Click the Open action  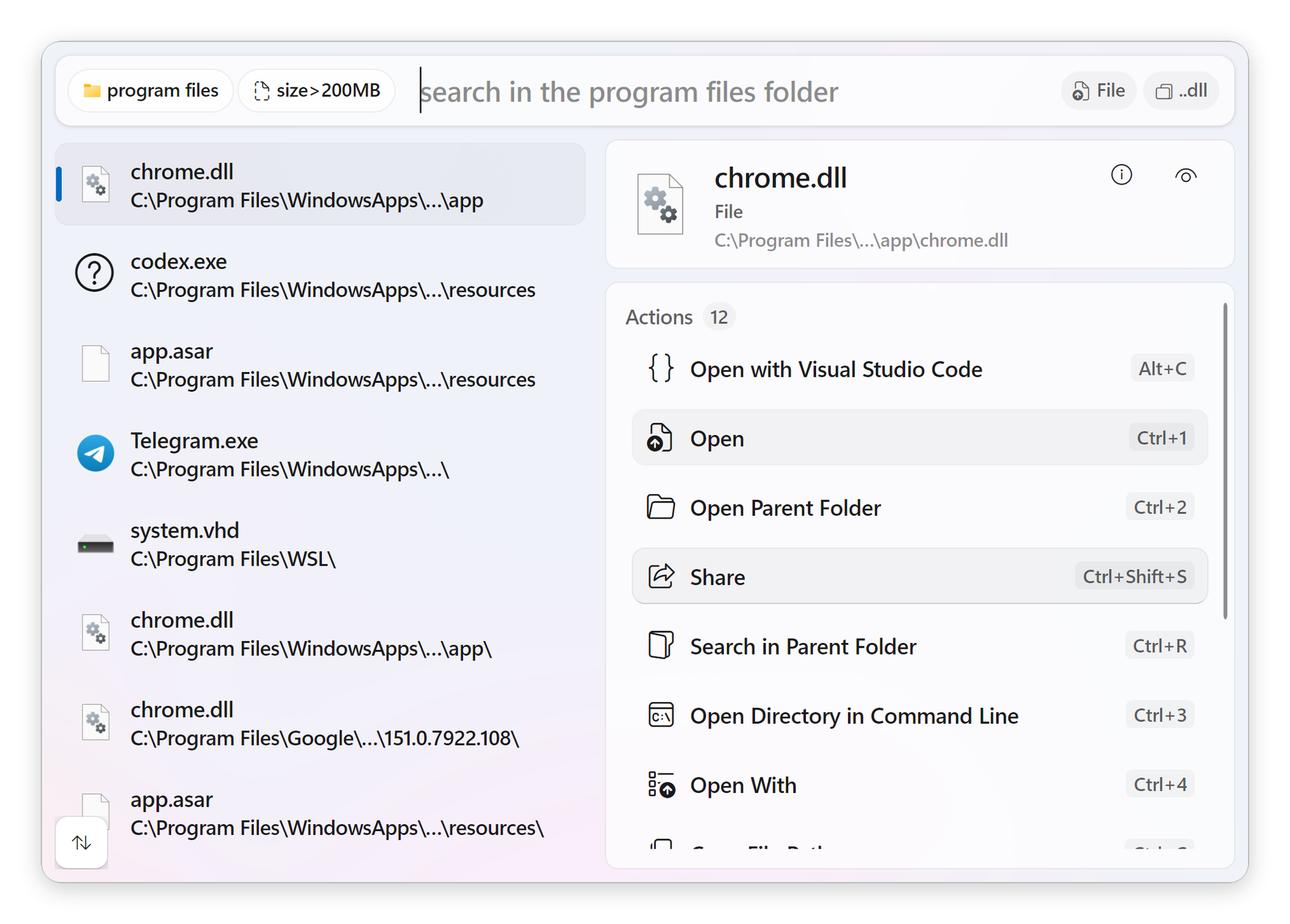tap(919, 438)
